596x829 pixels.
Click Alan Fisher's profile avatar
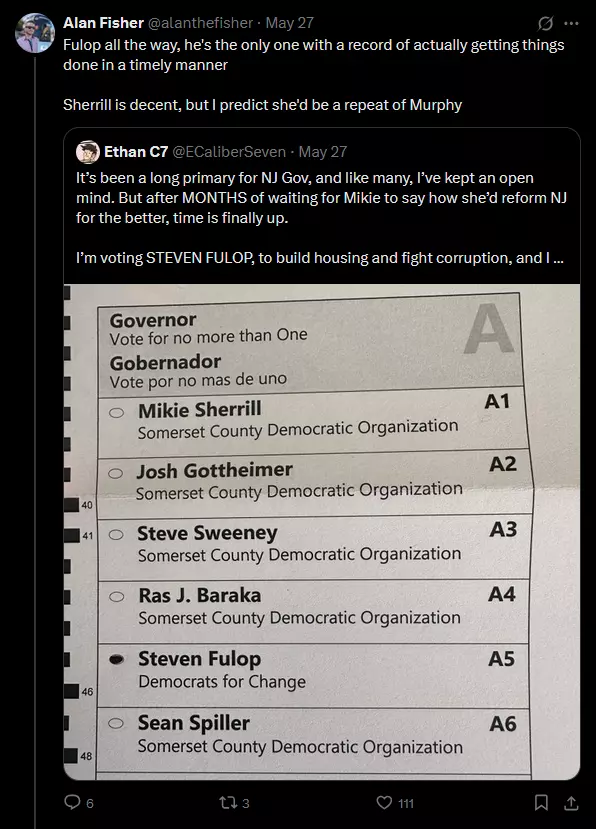[x=35, y=33]
